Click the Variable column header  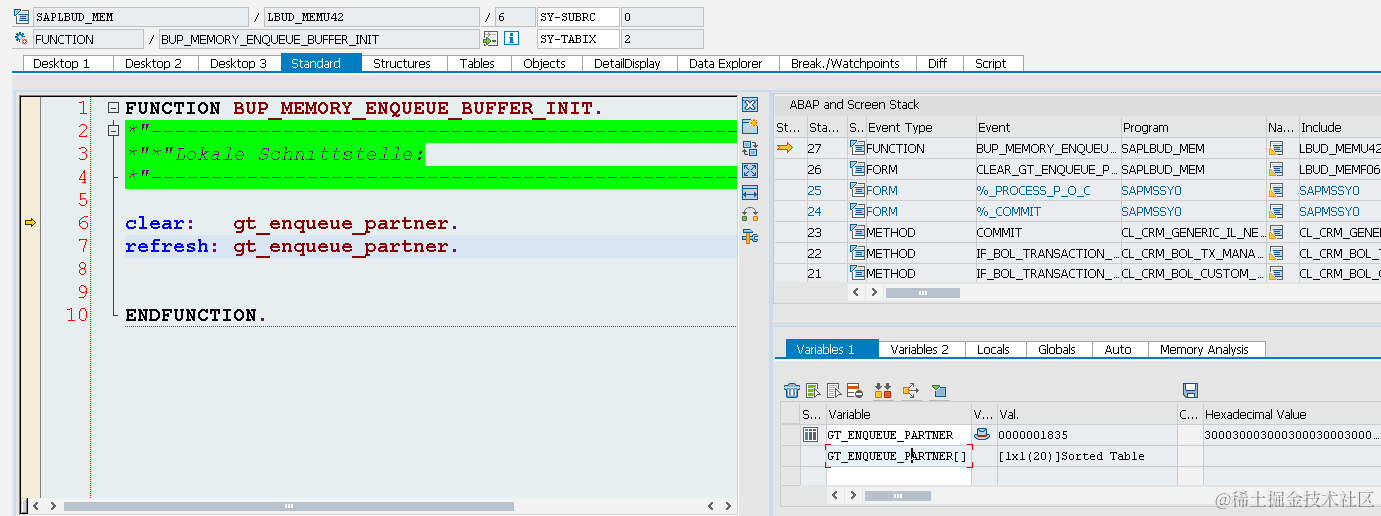(x=898, y=414)
